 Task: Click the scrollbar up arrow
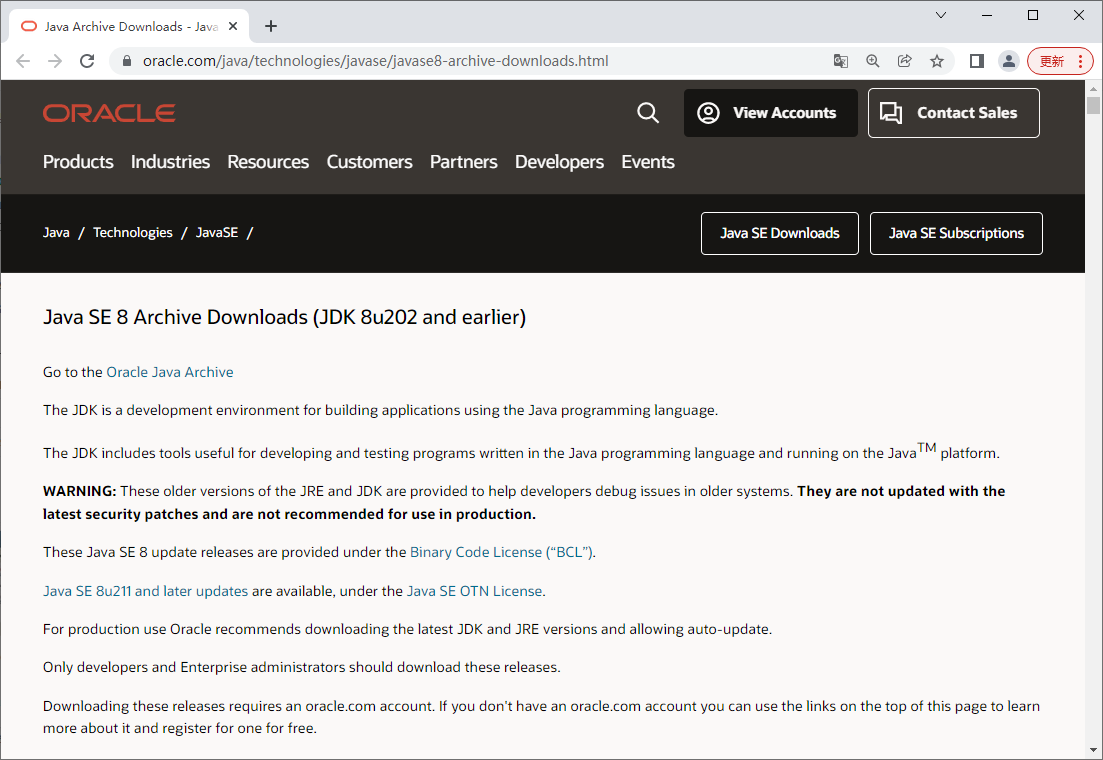[x=1092, y=89]
